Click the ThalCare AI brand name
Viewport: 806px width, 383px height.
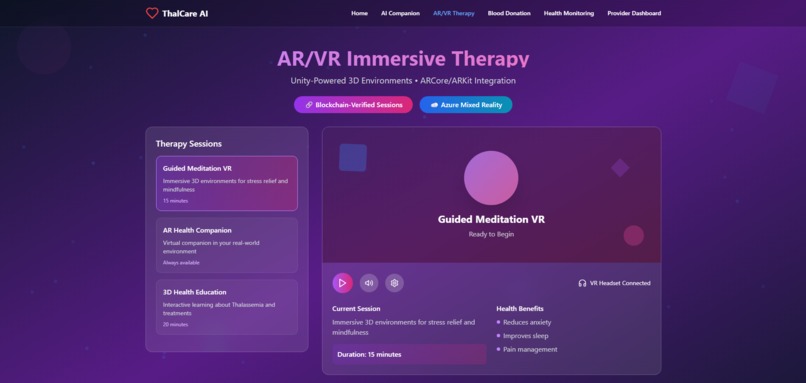click(185, 13)
